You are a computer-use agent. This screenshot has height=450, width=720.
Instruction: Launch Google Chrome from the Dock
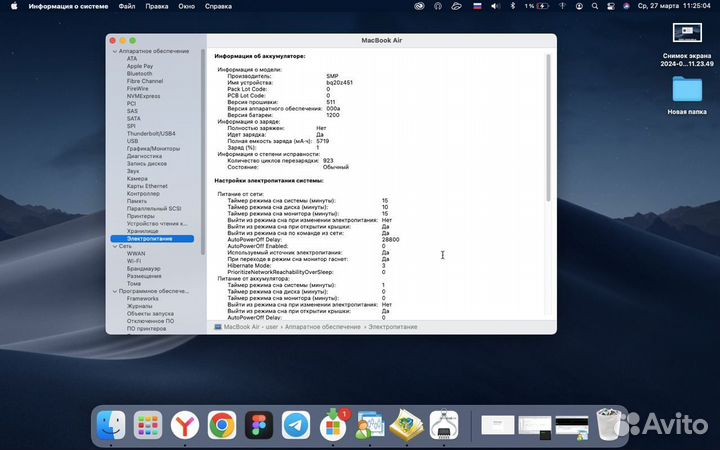pyautogui.click(x=222, y=425)
